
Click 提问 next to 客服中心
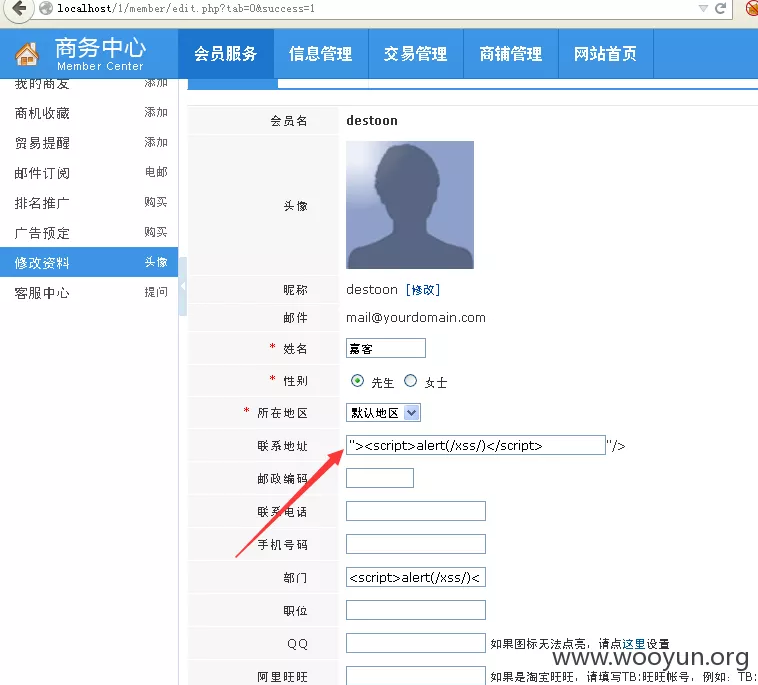[x=156, y=292]
